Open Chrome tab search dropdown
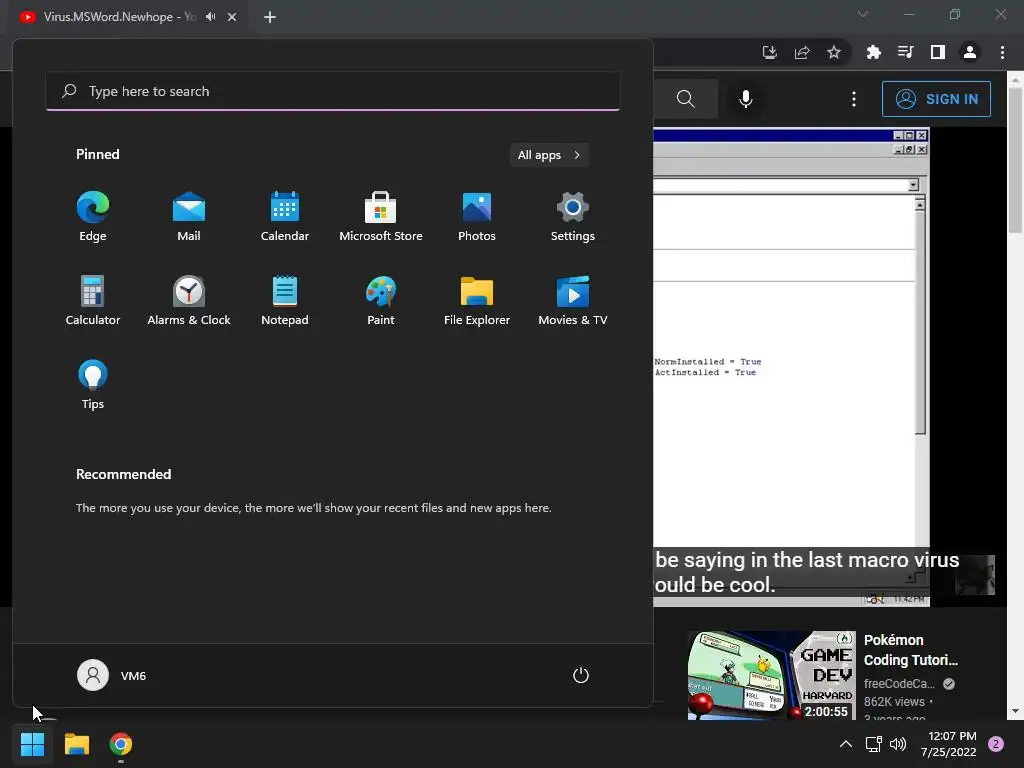 point(863,14)
